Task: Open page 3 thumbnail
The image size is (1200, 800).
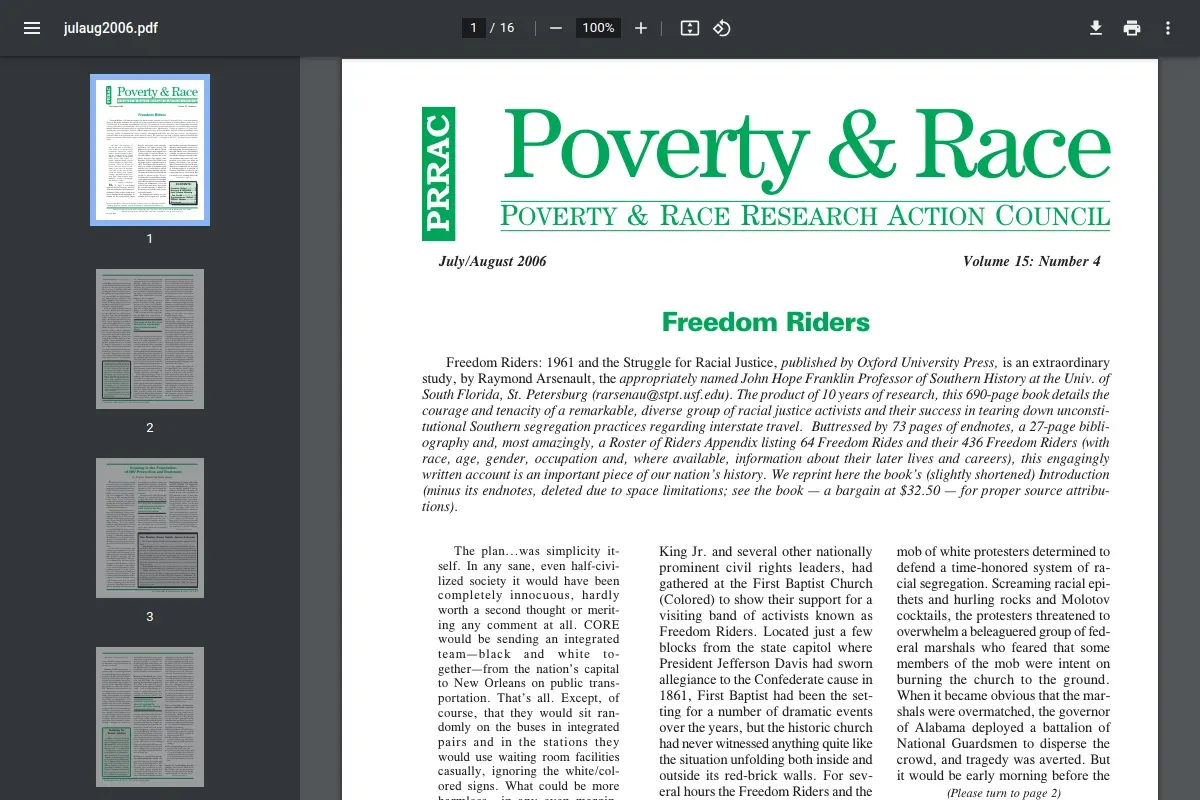Action: click(x=150, y=528)
